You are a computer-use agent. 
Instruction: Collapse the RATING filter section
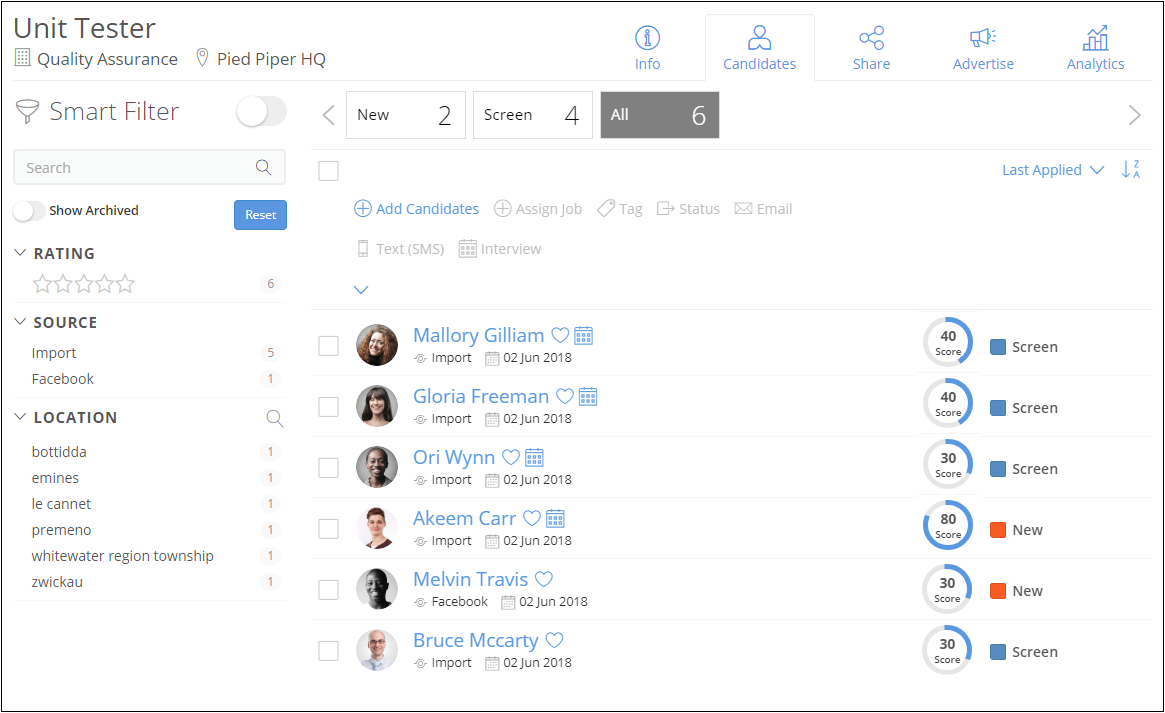click(21, 254)
